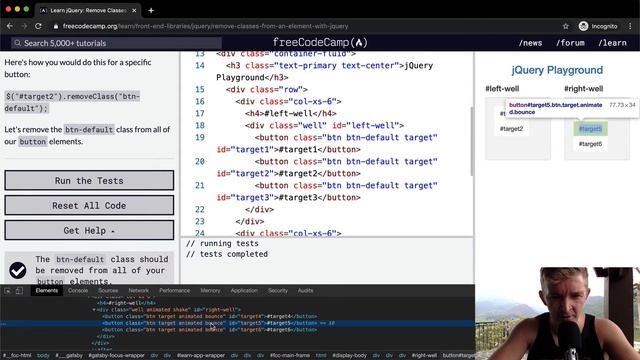Click the removeClass code example snippet
Viewport: 640px width, 360px height.
(72, 102)
